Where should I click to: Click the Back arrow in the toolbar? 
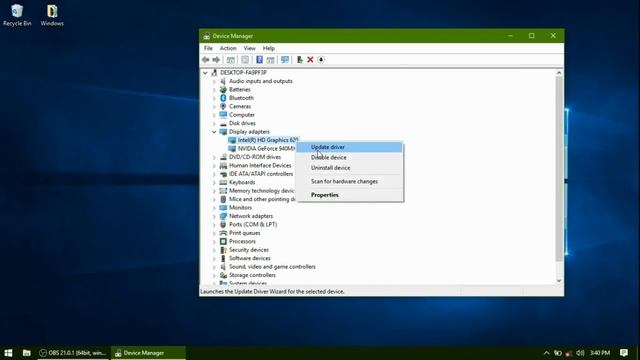pos(205,60)
